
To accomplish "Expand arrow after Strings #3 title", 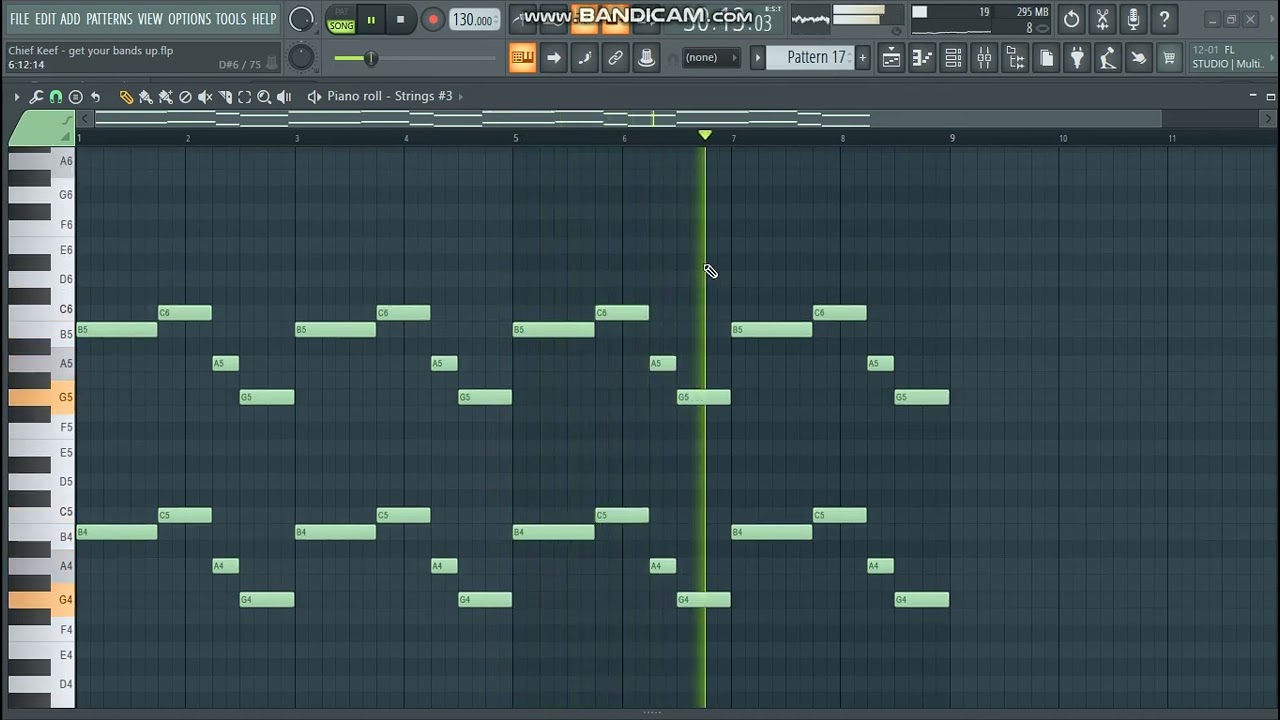I will pyautogui.click(x=460, y=97).
